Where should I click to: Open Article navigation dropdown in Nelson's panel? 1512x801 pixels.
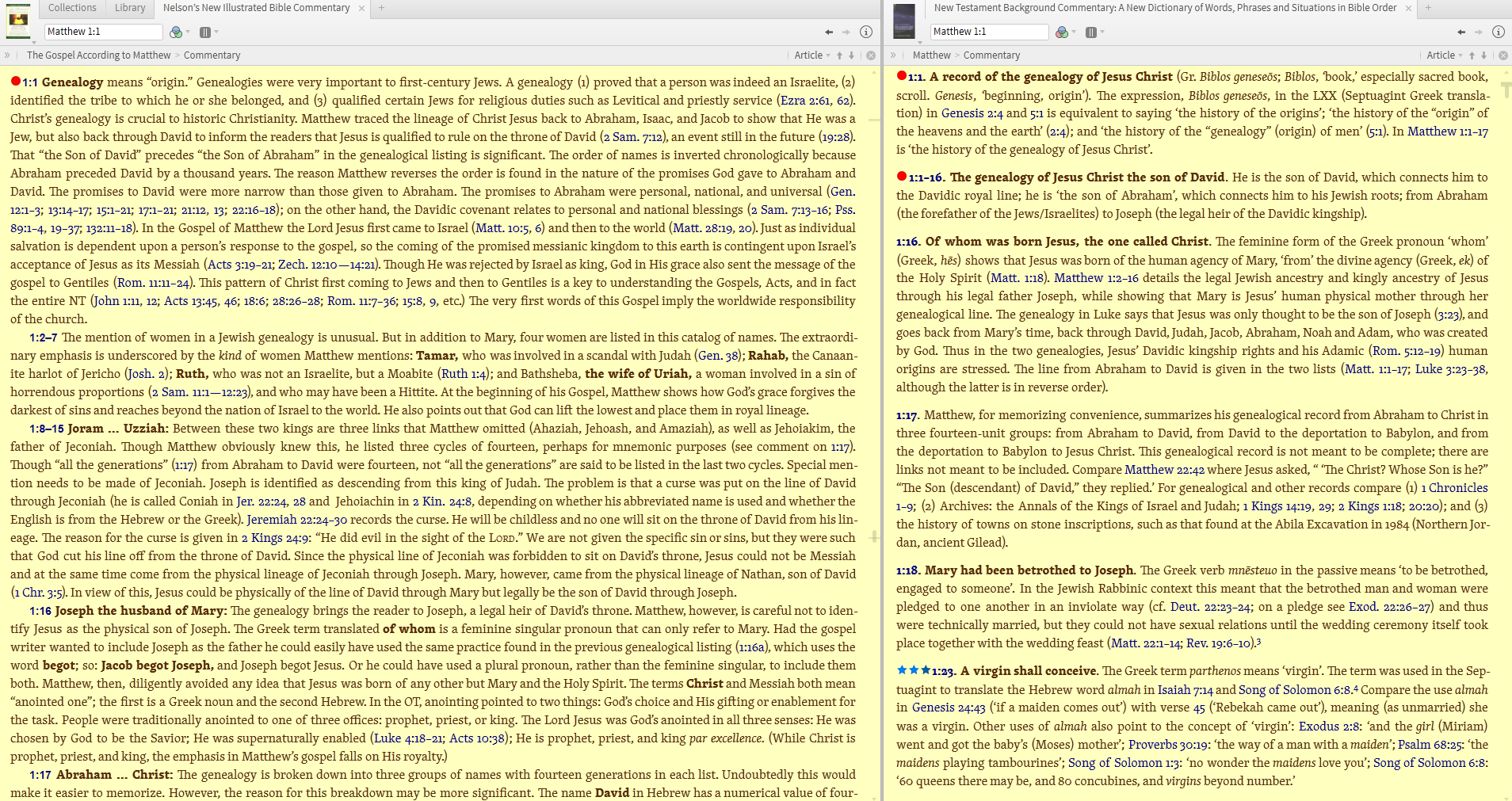pos(812,55)
